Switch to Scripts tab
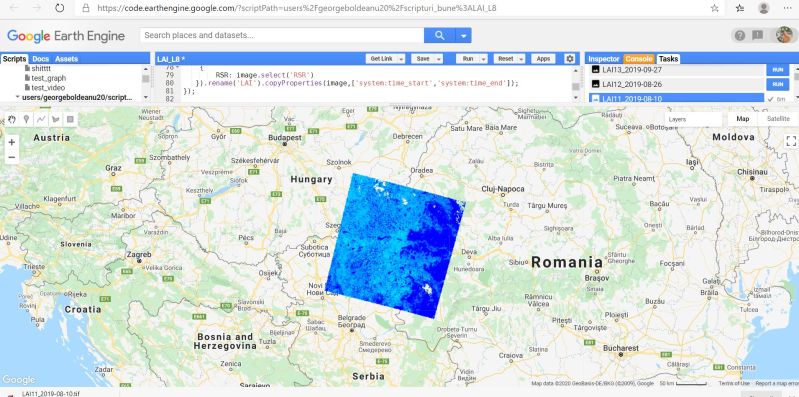 coord(14,59)
